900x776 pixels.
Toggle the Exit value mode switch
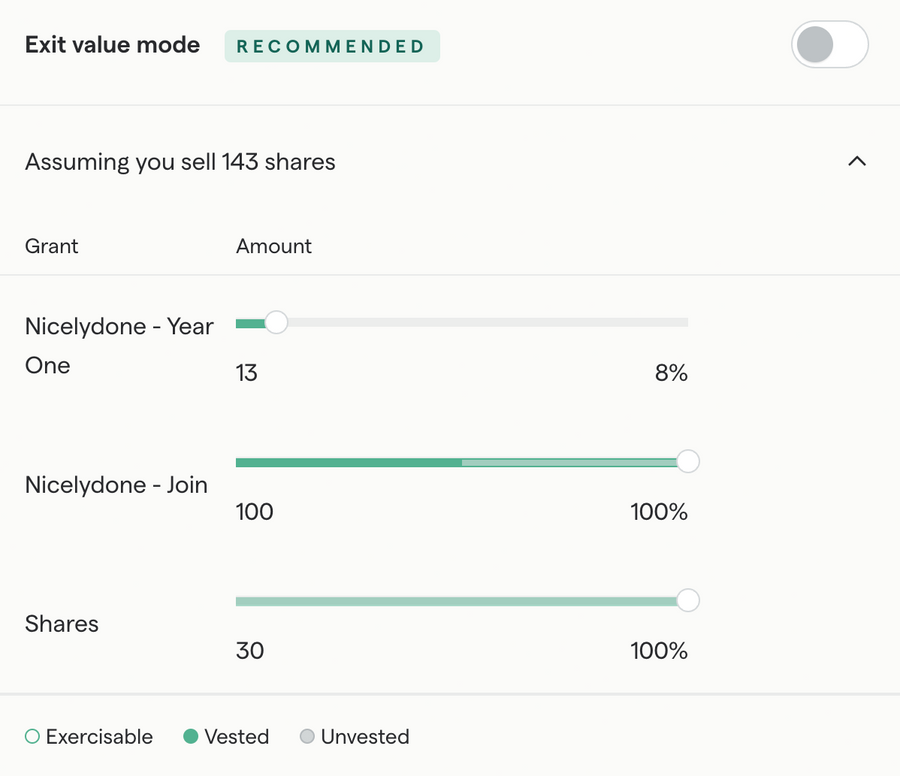(829, 45)
